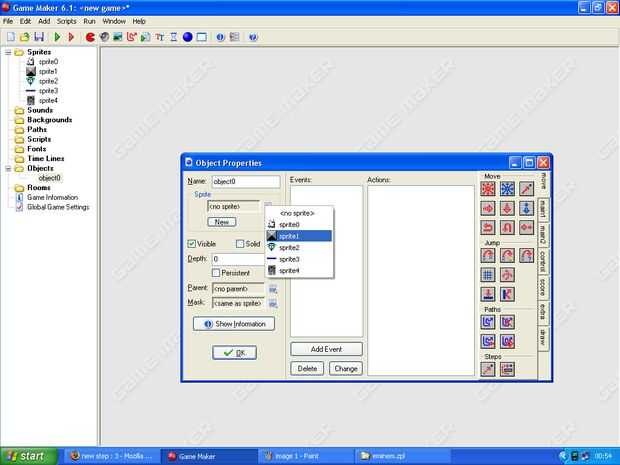620x465 pixels.
Task: Select the Move towards a point action
Action: coord(527,189)
